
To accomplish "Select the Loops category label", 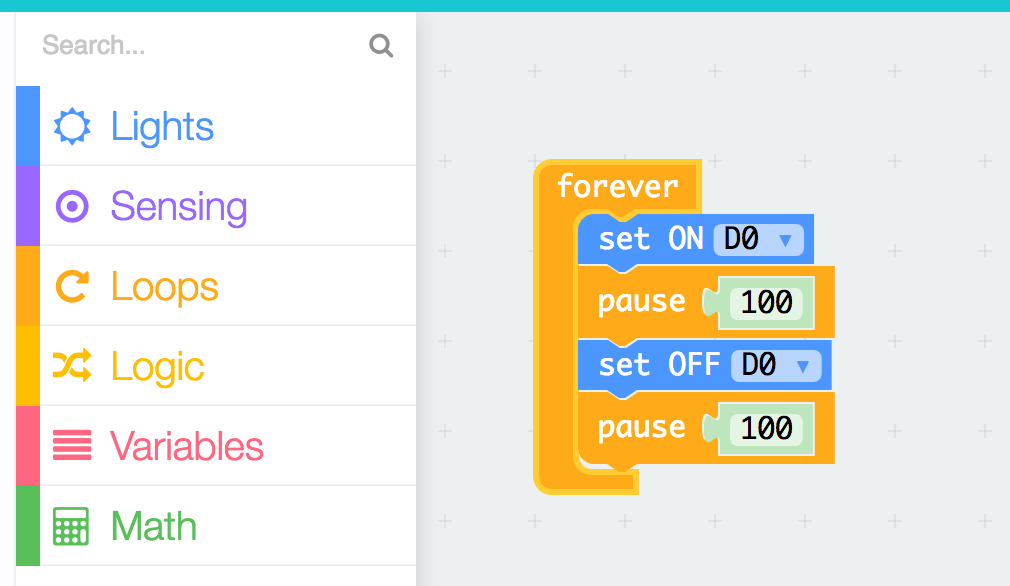I will (x=164, y=287).
